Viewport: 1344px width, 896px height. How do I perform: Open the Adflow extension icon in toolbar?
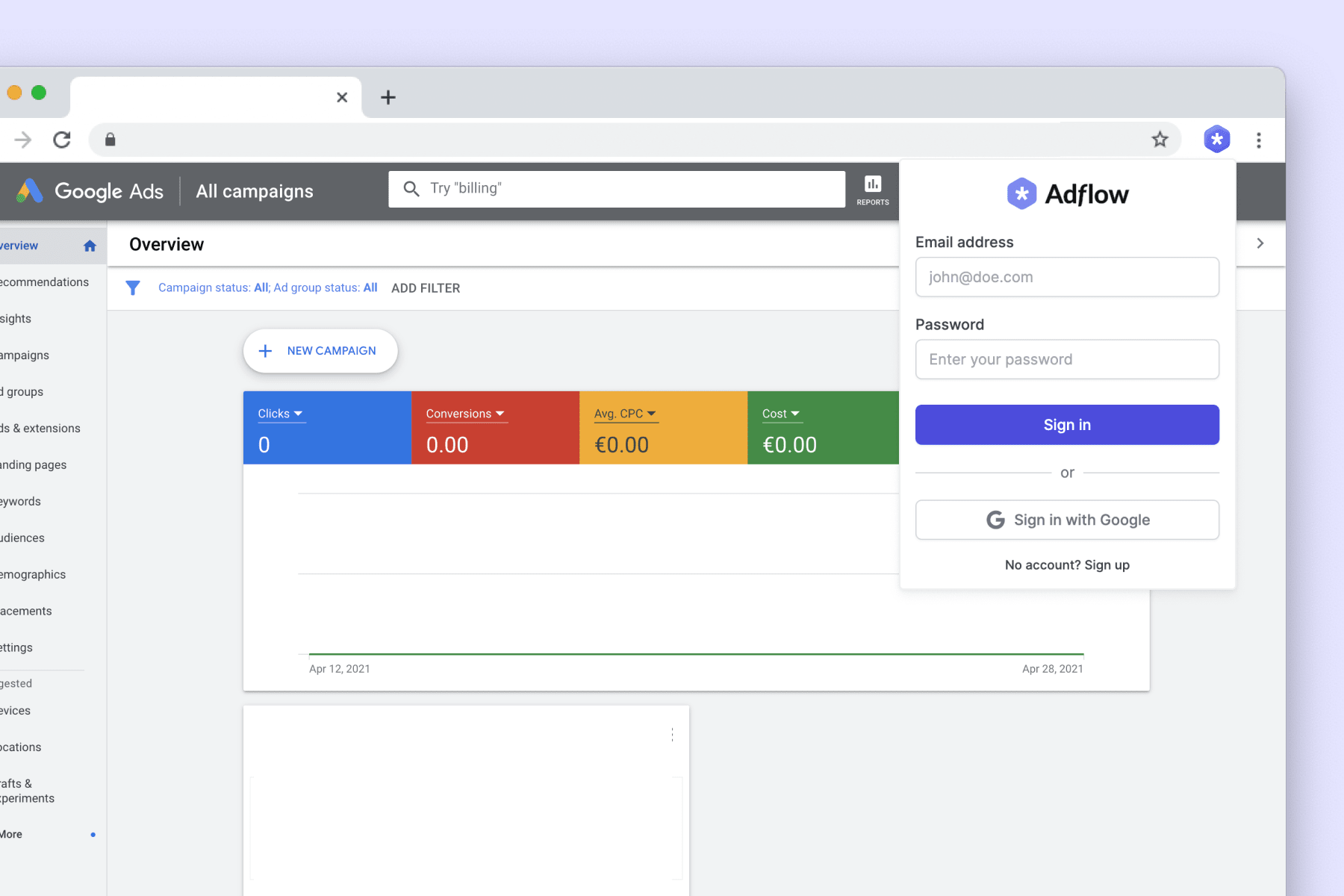[x=1216, y=139]
